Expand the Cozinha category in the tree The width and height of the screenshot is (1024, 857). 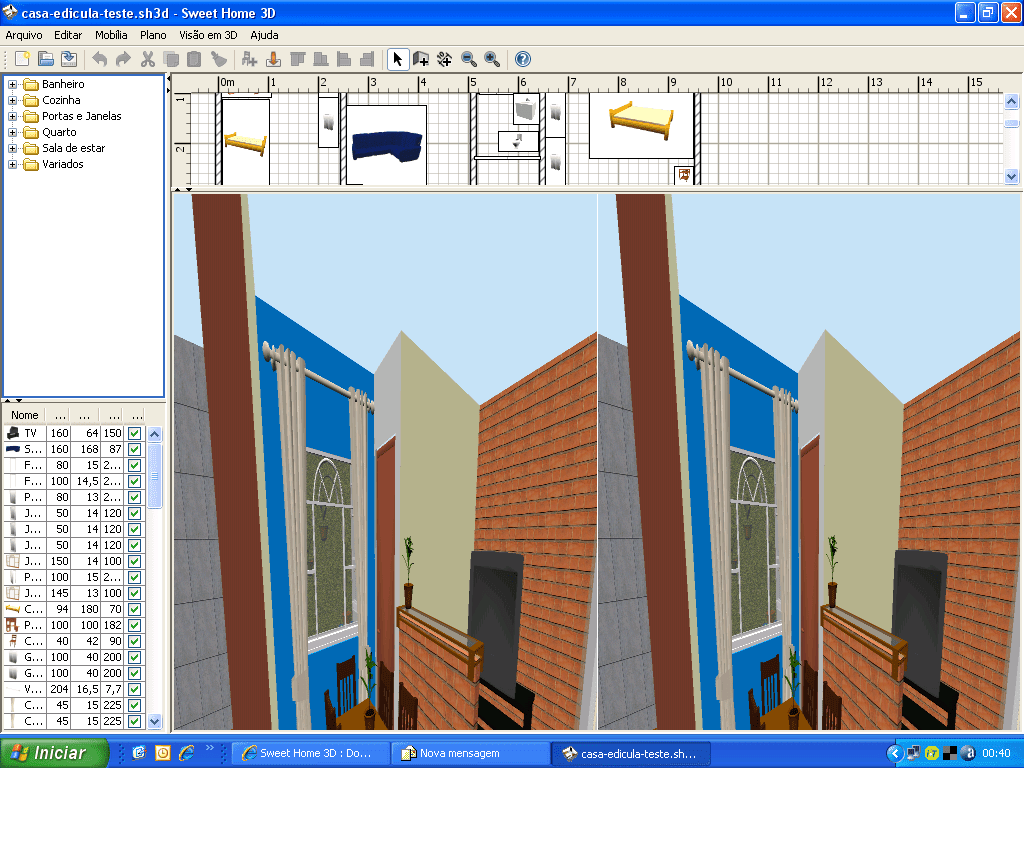tap(13, 100)
